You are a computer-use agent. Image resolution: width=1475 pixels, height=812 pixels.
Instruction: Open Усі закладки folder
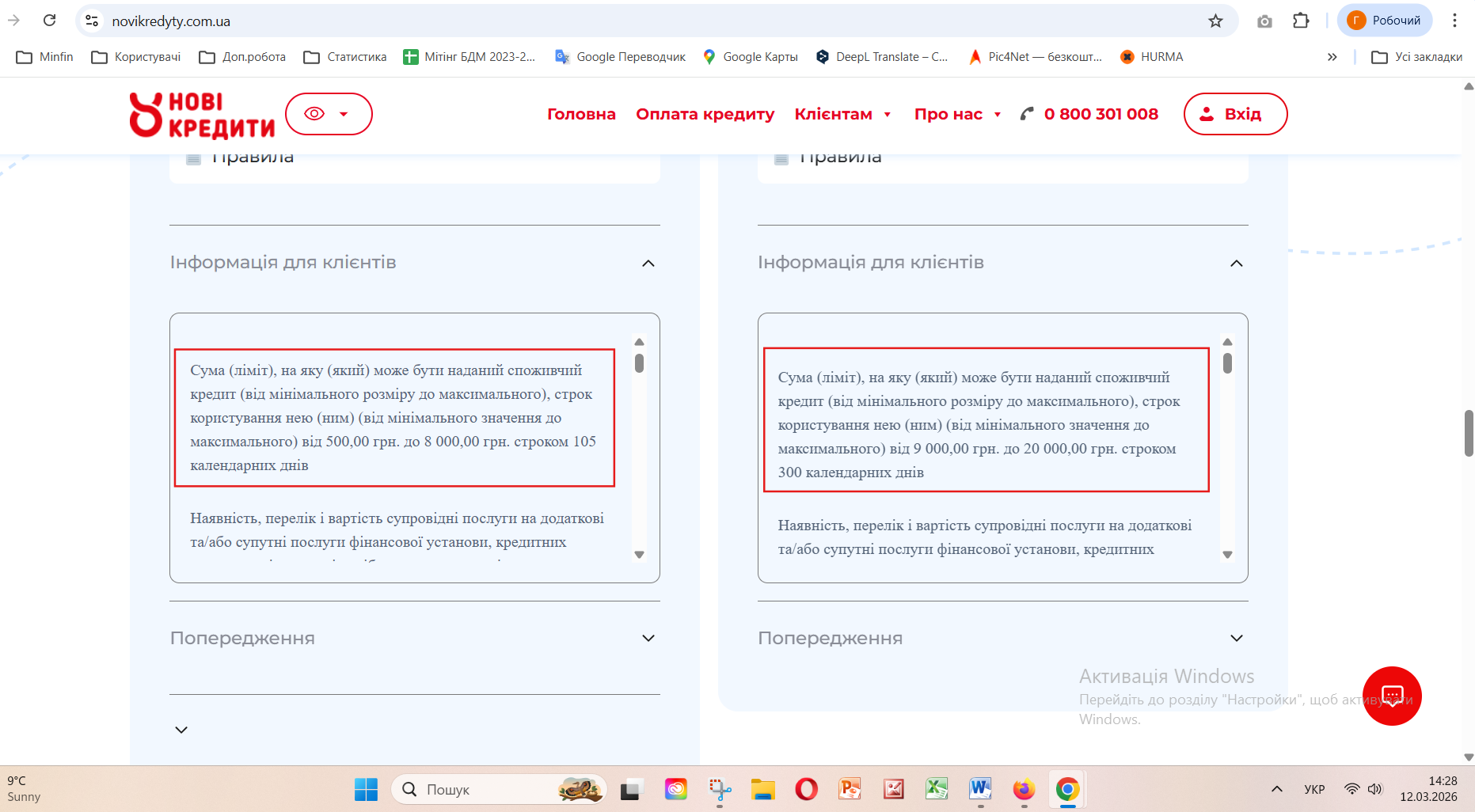coord(1416,57)
